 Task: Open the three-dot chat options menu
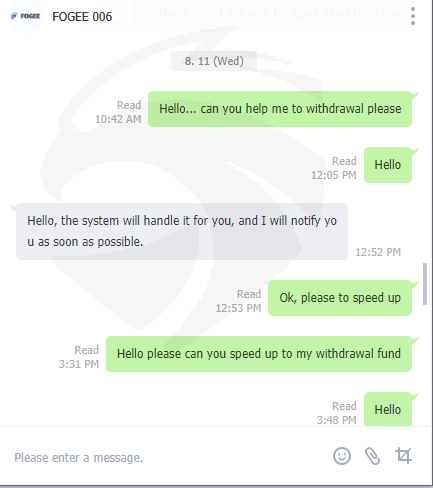coord(413,16)
